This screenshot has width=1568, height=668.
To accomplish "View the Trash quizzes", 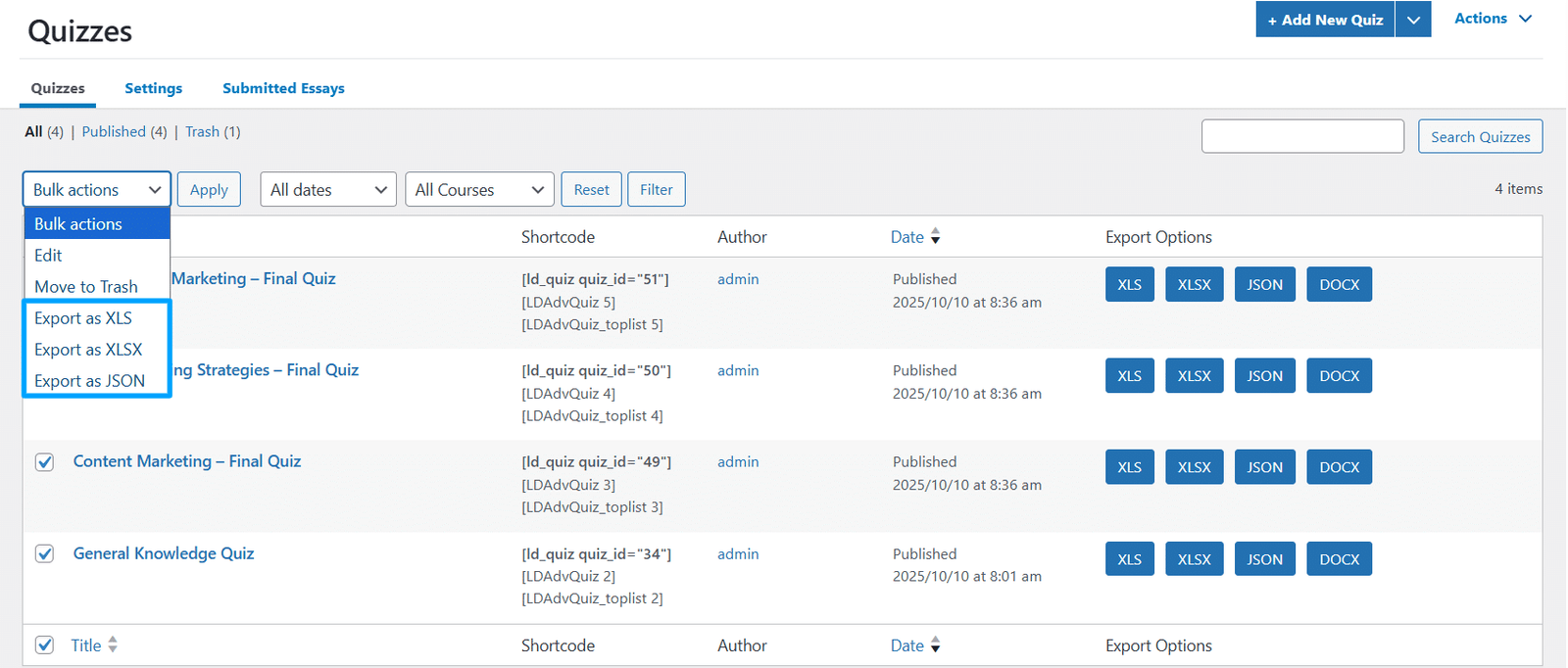I will click(x=202, y=131).
